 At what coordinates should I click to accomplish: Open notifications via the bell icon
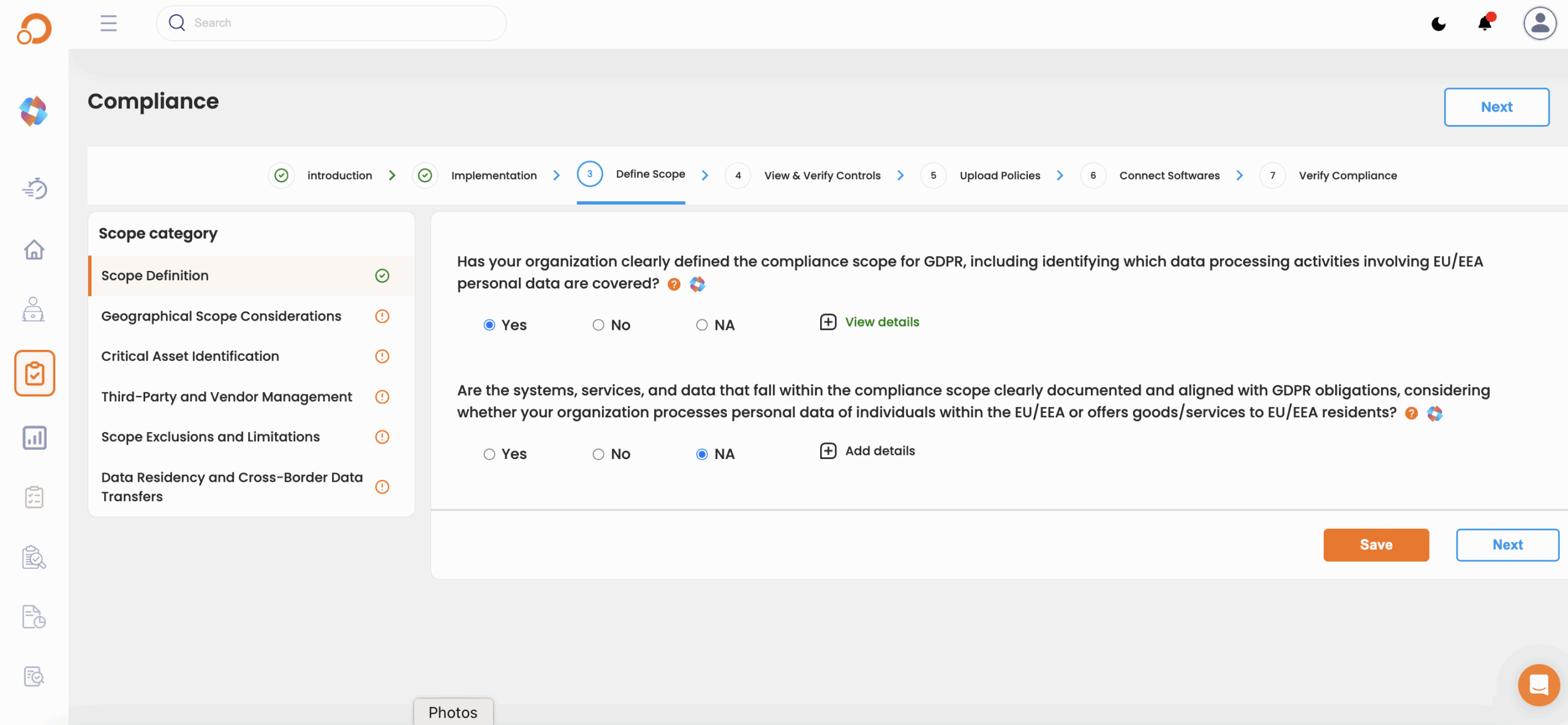(1483, 23)
